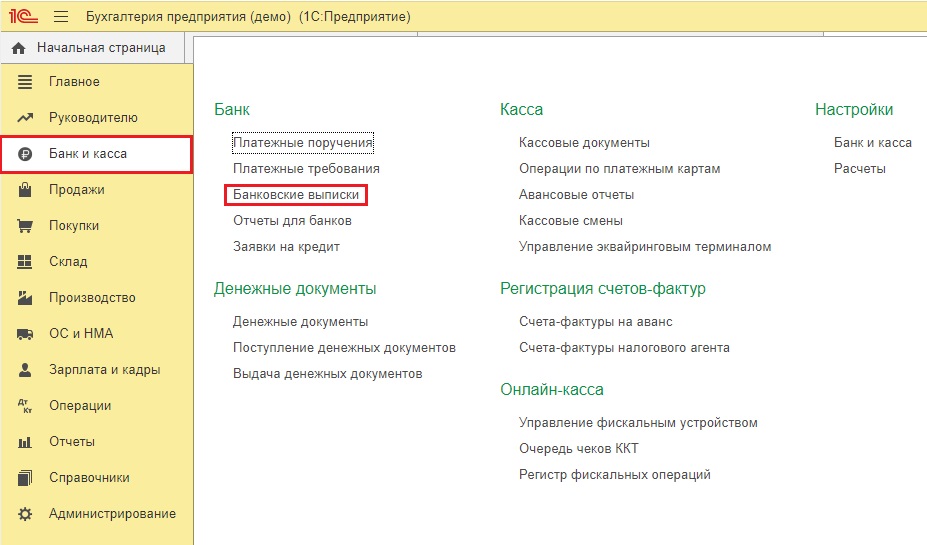Click the Продажи shopping bag icon
This screenshot has height=545, width=927.
[x=26, y=190]
